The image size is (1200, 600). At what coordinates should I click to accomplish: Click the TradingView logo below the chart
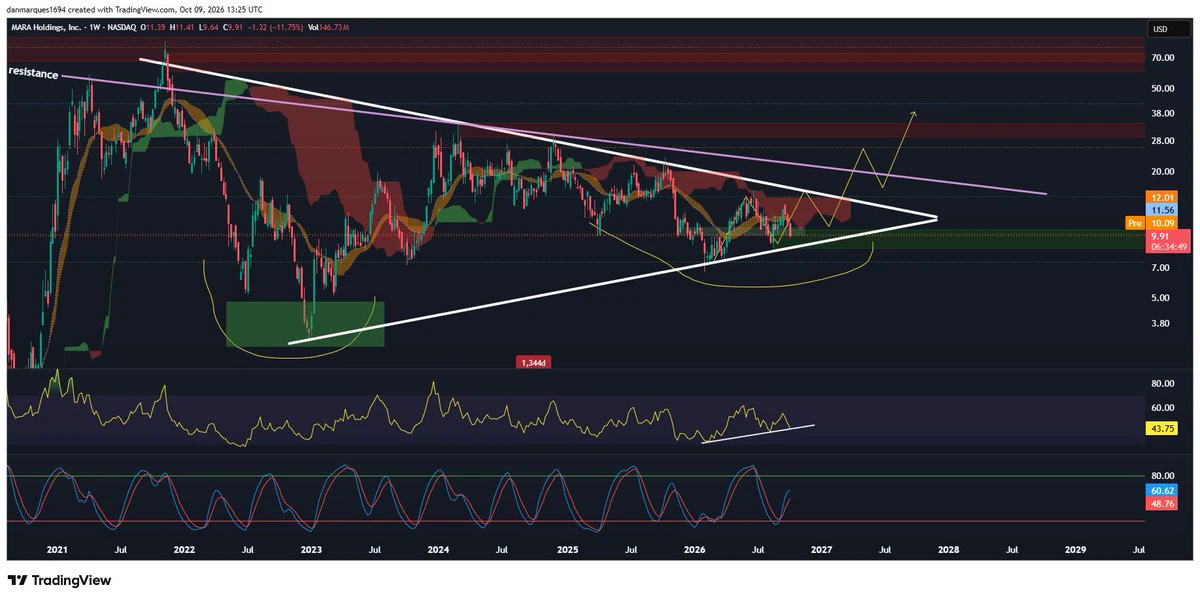click(60, 580)
